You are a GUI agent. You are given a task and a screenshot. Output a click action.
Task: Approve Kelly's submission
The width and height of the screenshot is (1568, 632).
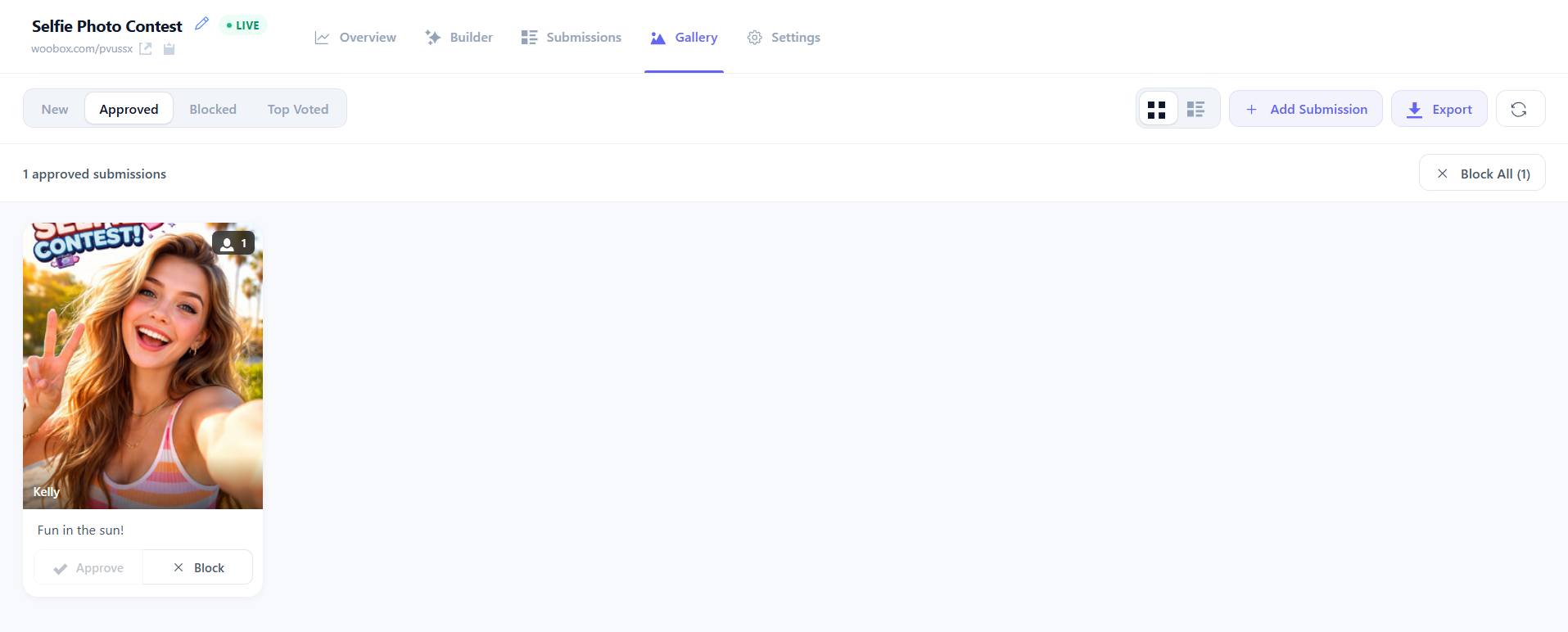click(x=88, y=567)
